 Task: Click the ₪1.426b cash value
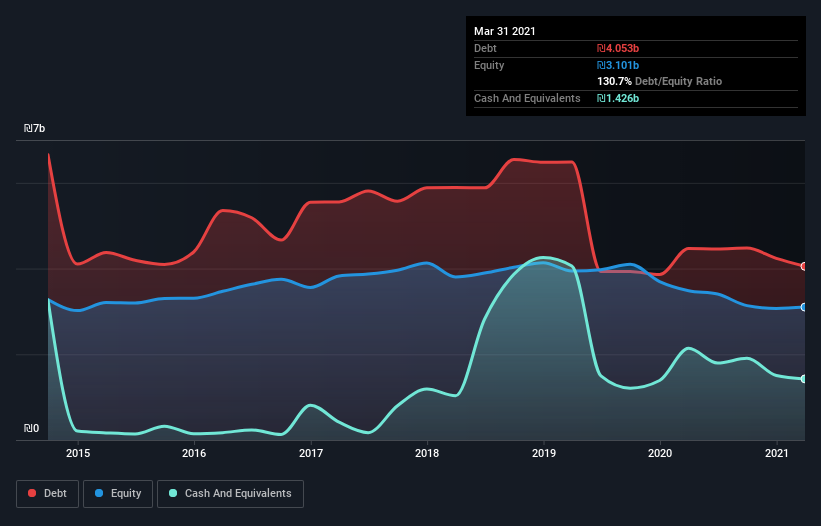[x=618, y=98]
